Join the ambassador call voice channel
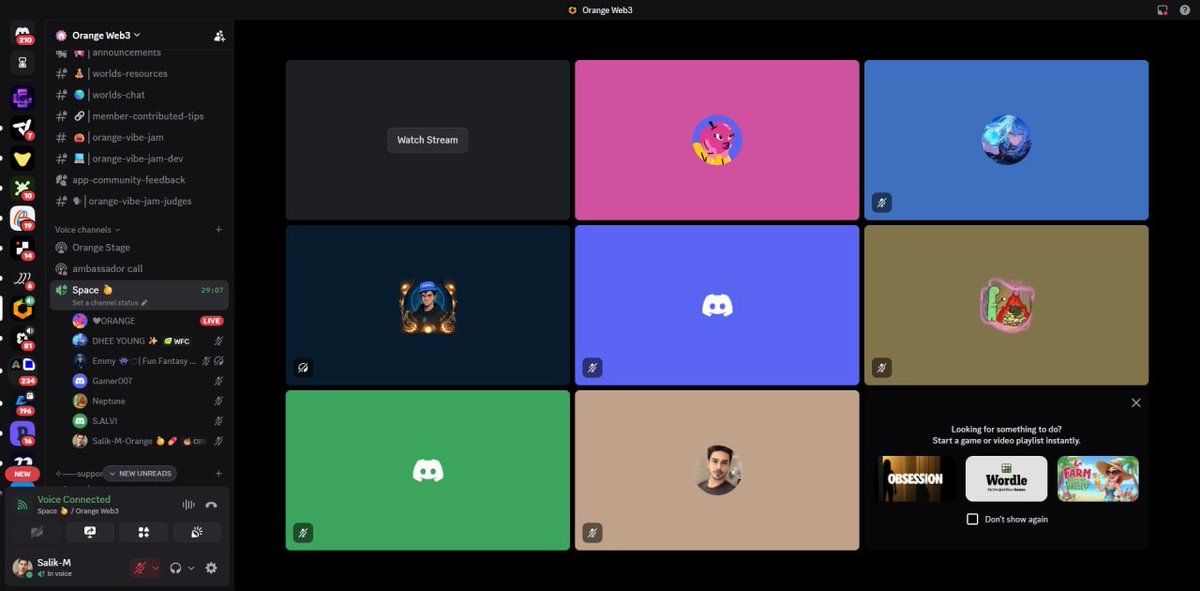The image size is (1200, 591). (x=140, y=268)
